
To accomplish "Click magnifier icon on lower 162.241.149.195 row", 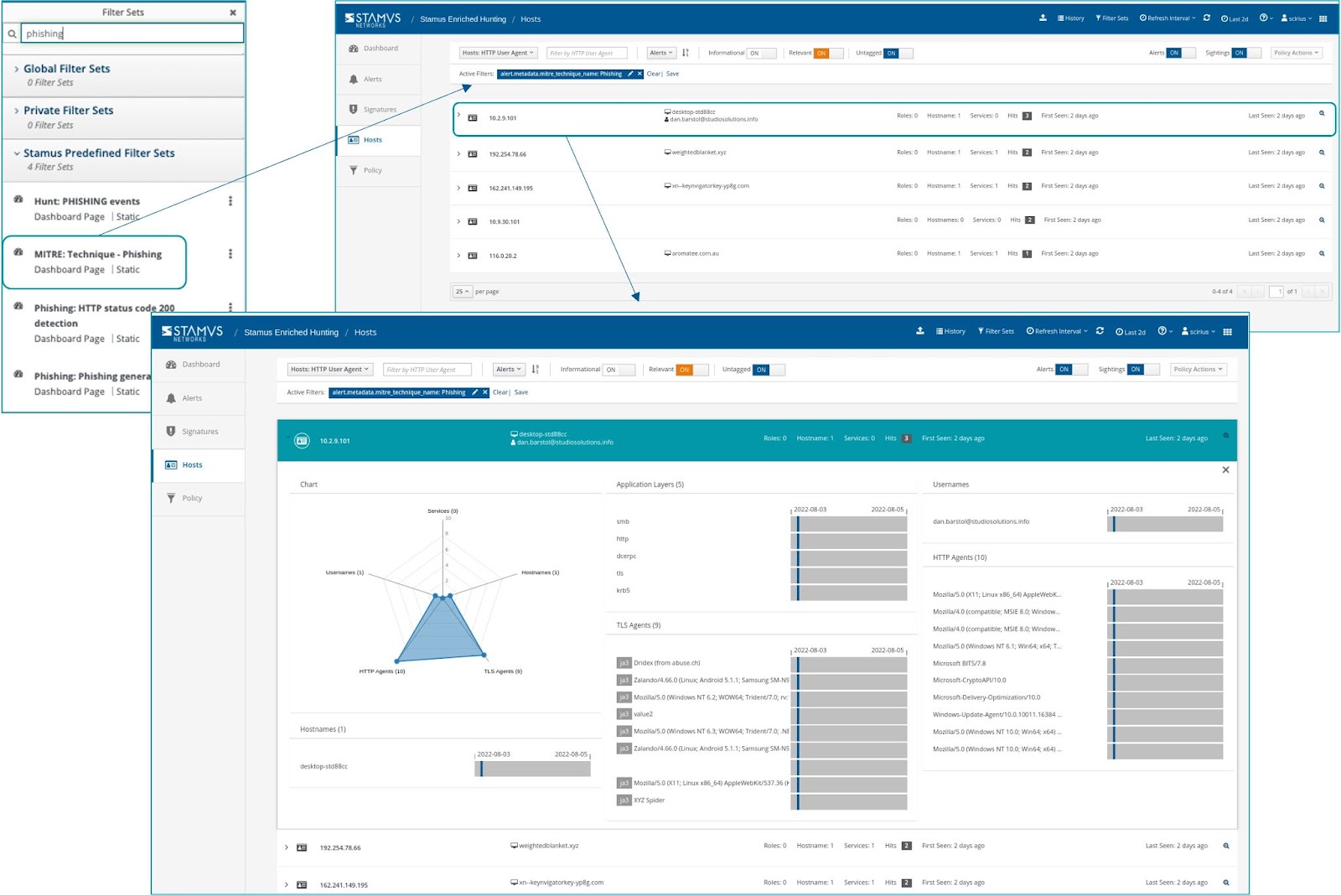I will coord(1225,883).
